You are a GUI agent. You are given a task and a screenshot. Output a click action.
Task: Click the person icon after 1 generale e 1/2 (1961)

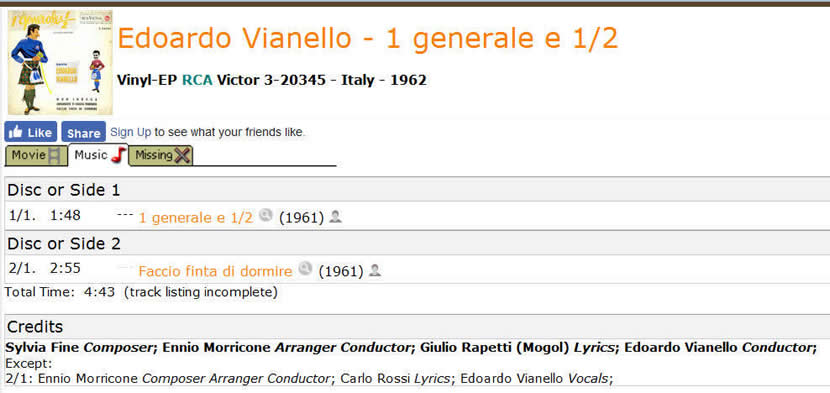pos(335,217)
